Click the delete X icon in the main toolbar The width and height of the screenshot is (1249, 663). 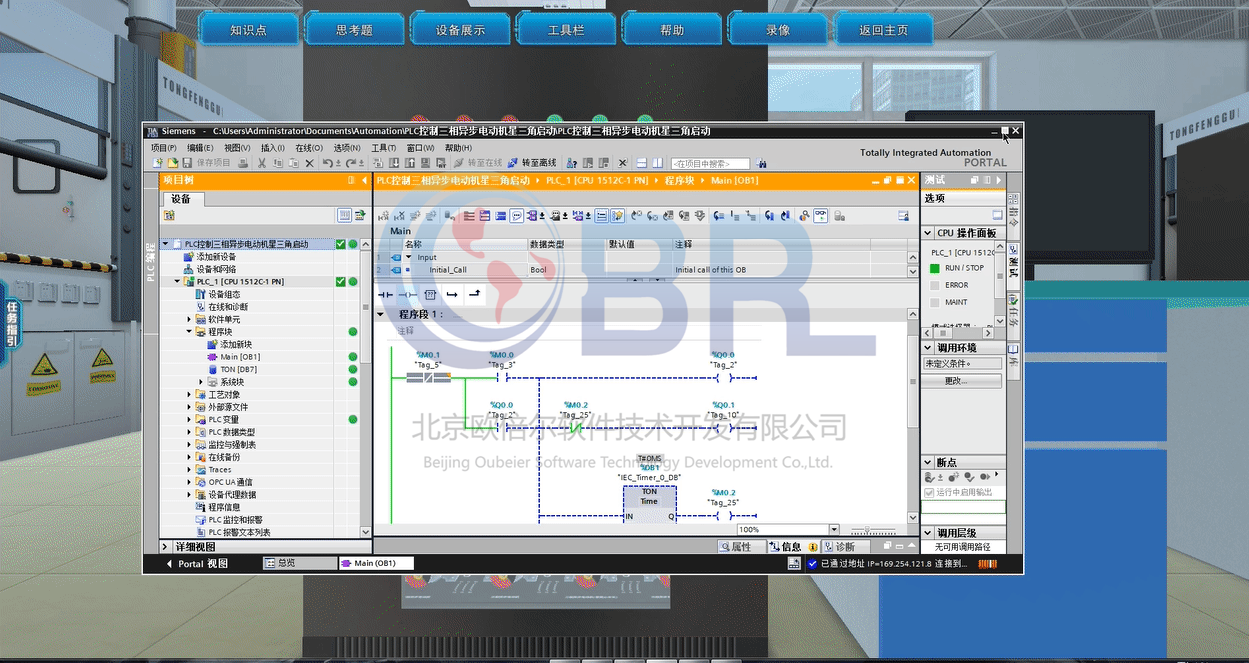310,163
